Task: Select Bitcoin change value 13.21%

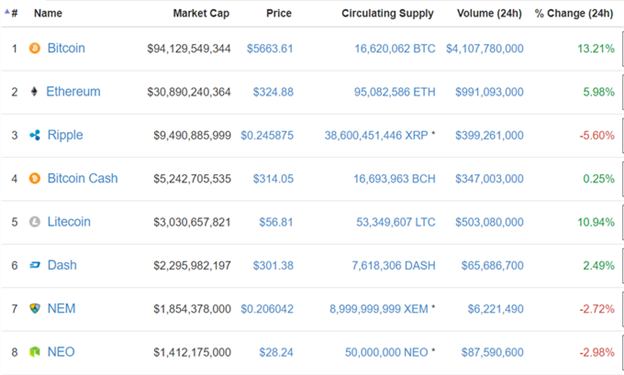Action: [x=596, y=49]
